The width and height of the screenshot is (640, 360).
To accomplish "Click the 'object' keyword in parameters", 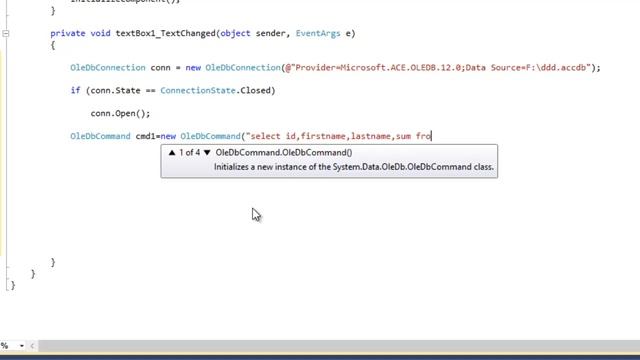I will [236, 33].
